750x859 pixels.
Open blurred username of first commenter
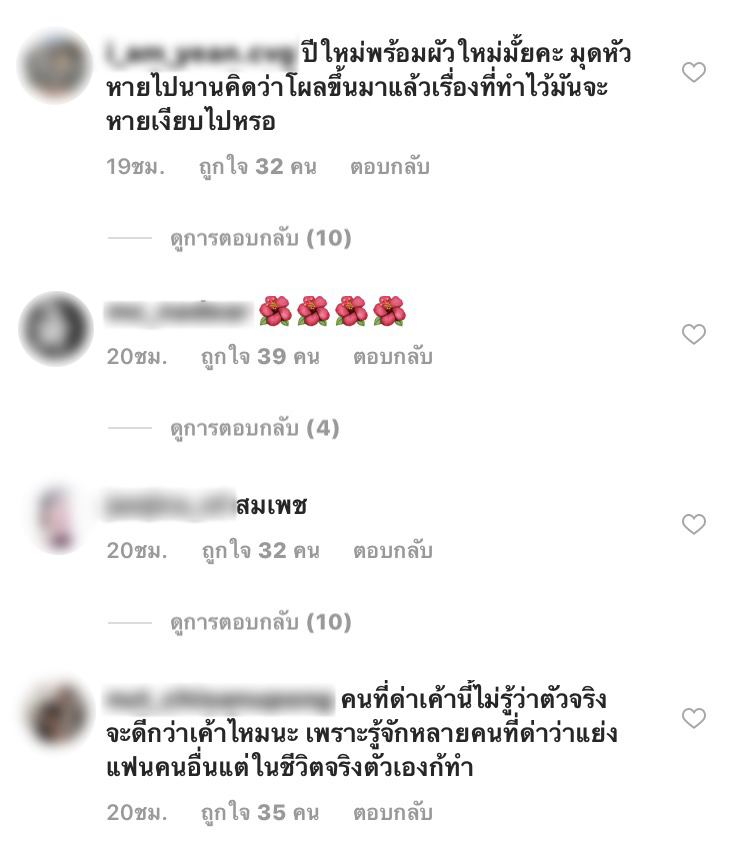(201, 54)
